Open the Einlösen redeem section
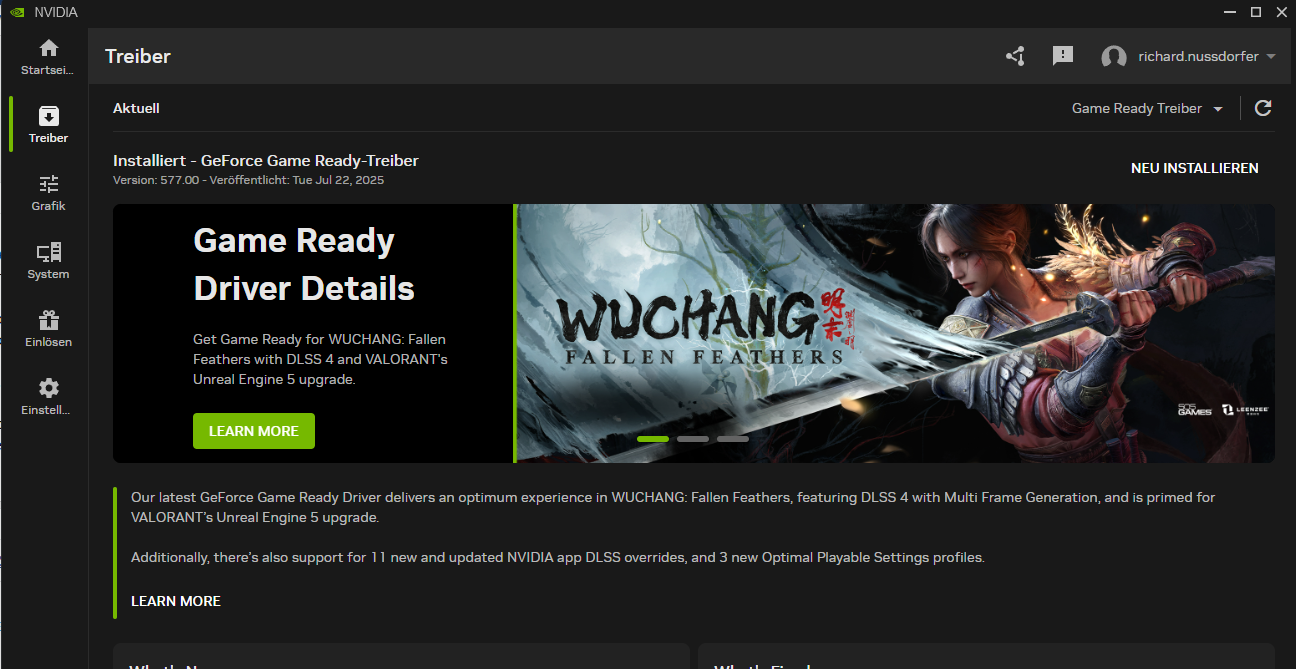Screen dimensions: 1296x669 (48, 329)
